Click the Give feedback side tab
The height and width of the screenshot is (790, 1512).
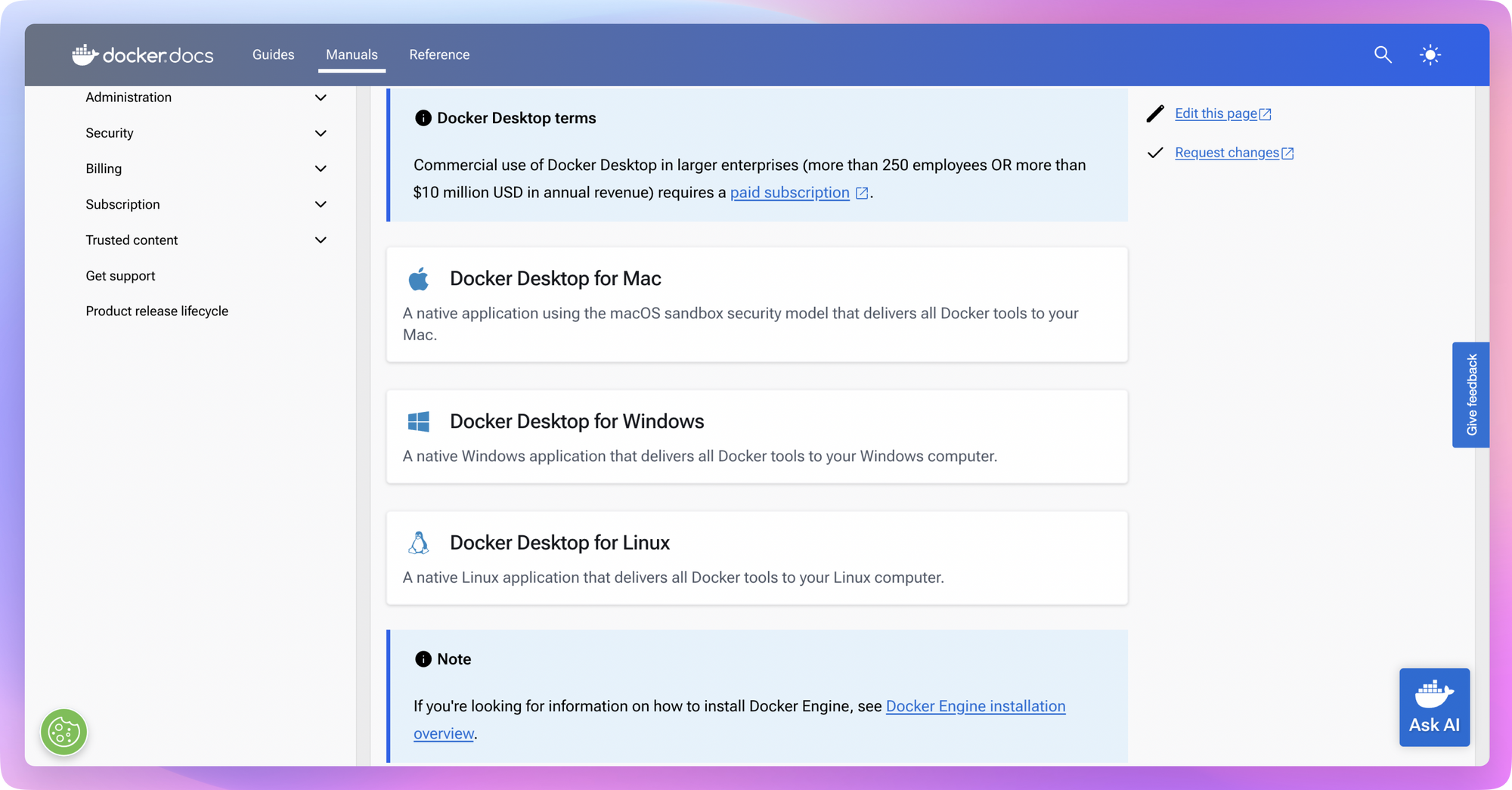pyautogui.click(x=1470, y=395)
